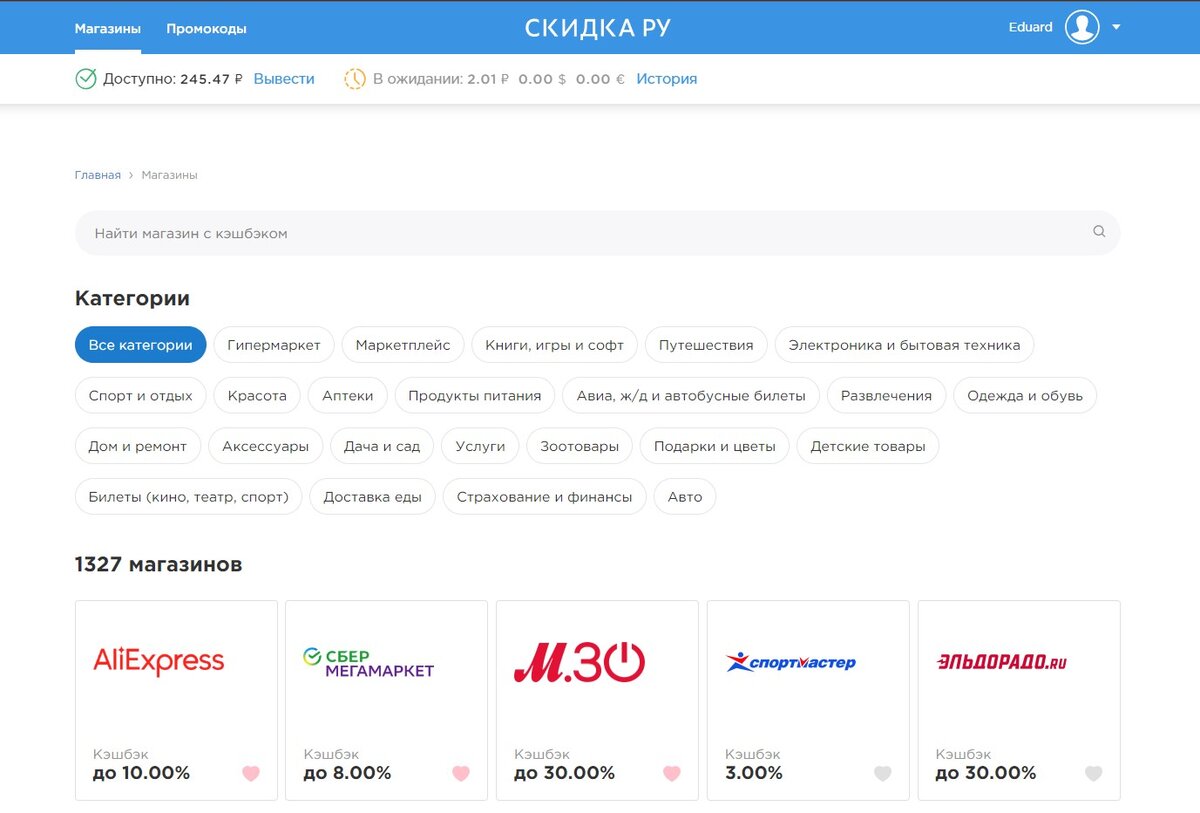Open the user avatar icon
The image size is (1200, 813).
(1081, 27)
